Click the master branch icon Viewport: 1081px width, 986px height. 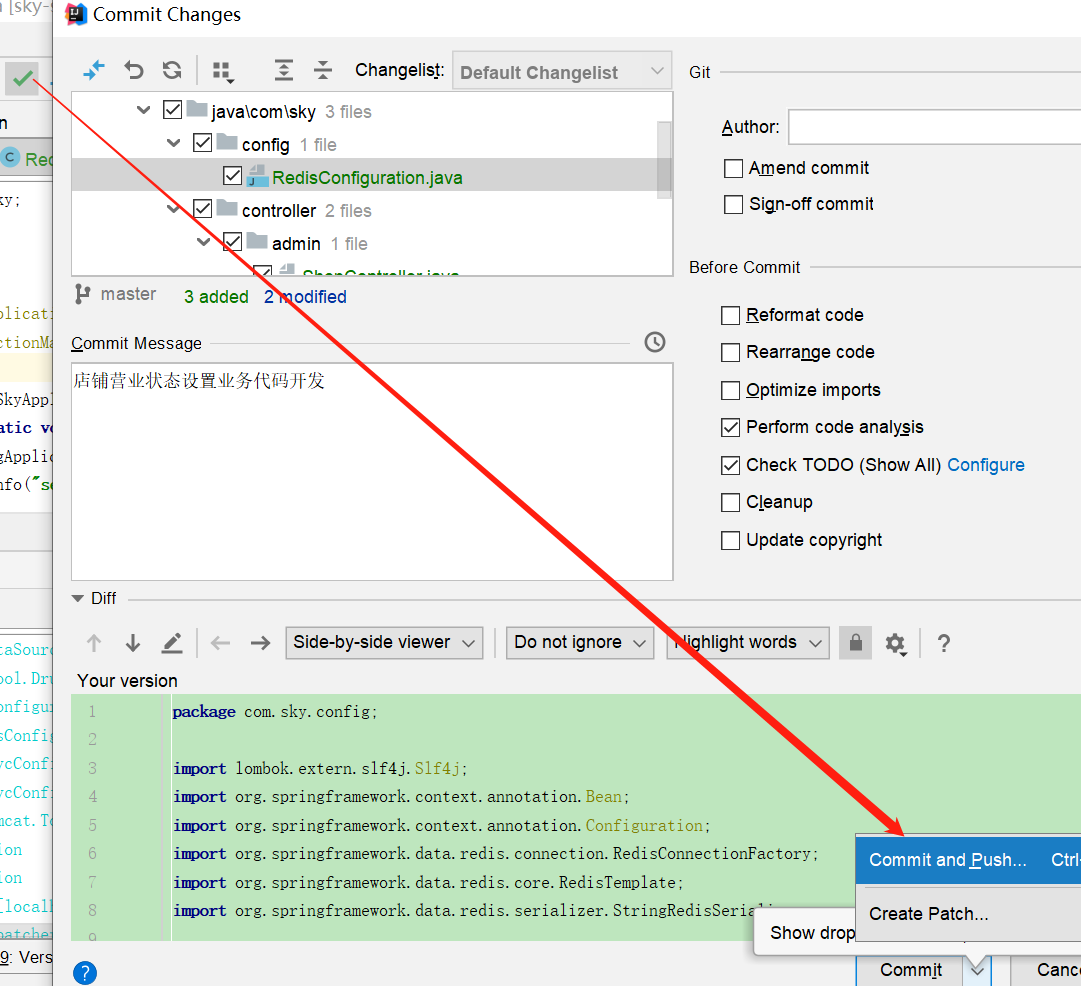tap(83, 294)
